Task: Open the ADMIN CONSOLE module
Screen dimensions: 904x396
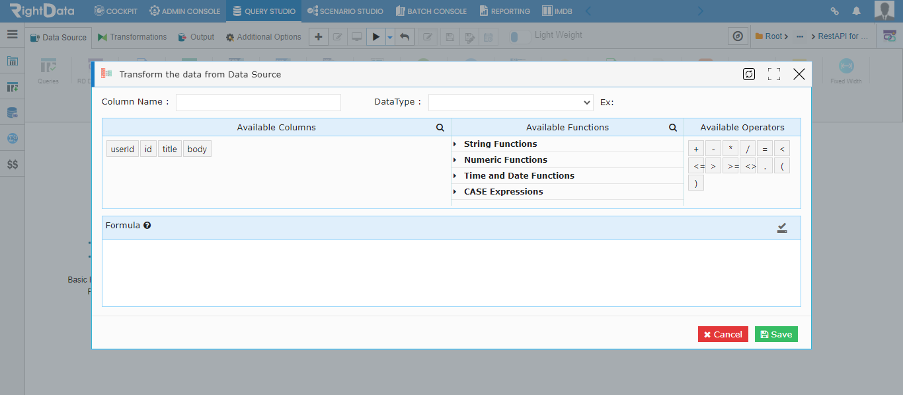Action: click(x=184, y=11)
